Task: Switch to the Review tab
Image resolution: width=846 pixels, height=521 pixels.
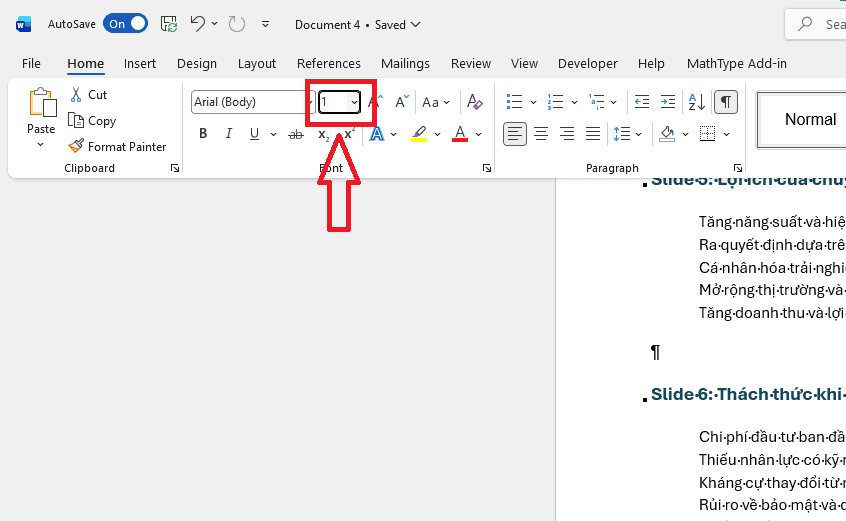Action: click(x=471, y=64)
